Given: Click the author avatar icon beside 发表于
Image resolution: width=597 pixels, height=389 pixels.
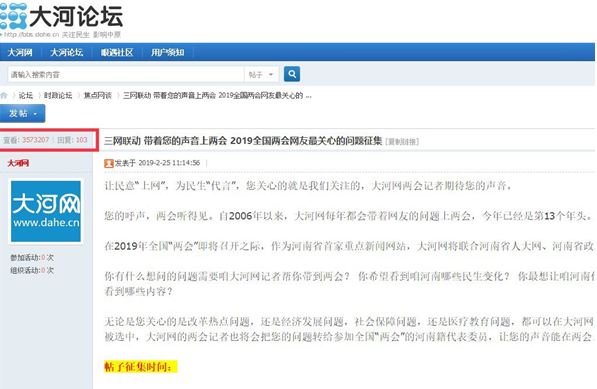Looking at the screenshot, I should 109,163.
